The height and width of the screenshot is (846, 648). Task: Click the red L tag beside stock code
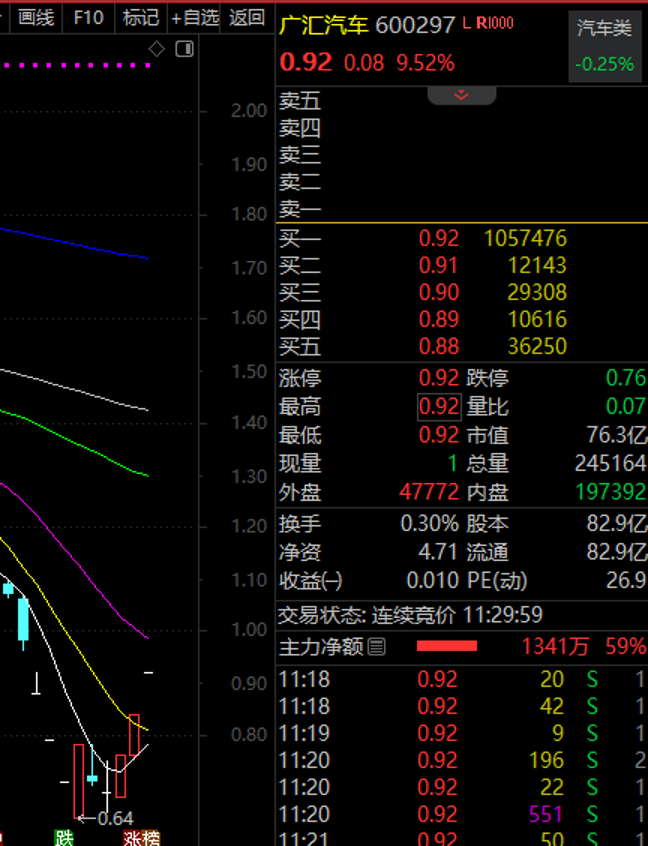point(467,23)
